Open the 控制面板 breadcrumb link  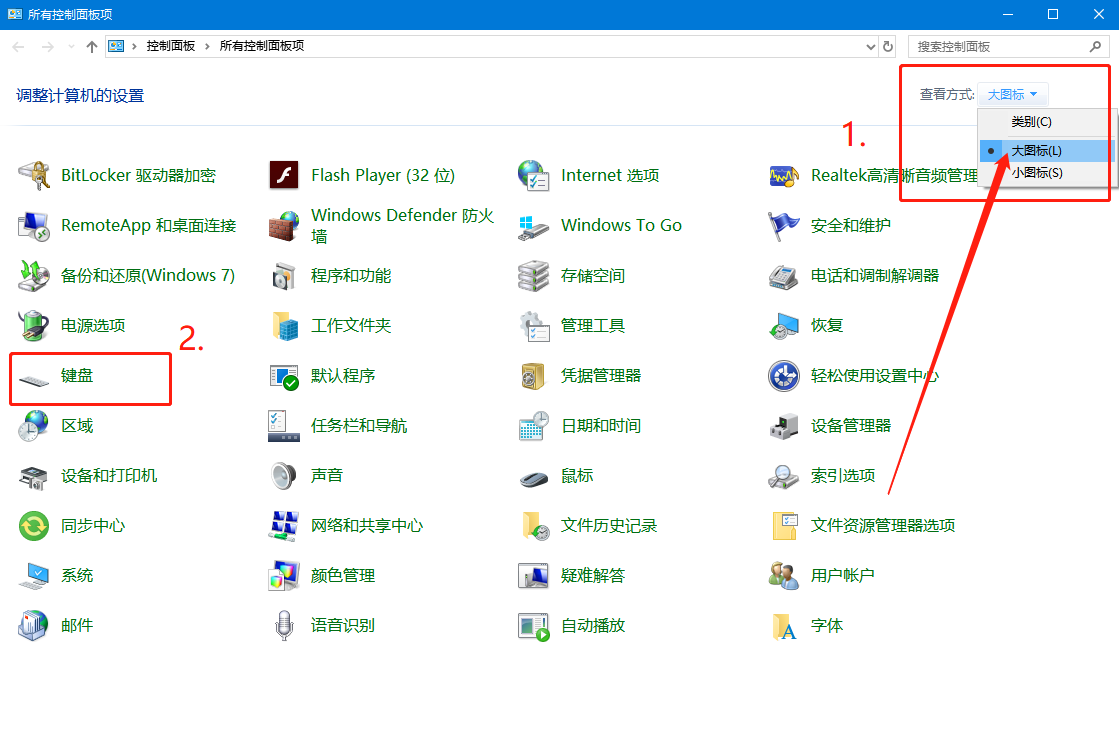173,46
